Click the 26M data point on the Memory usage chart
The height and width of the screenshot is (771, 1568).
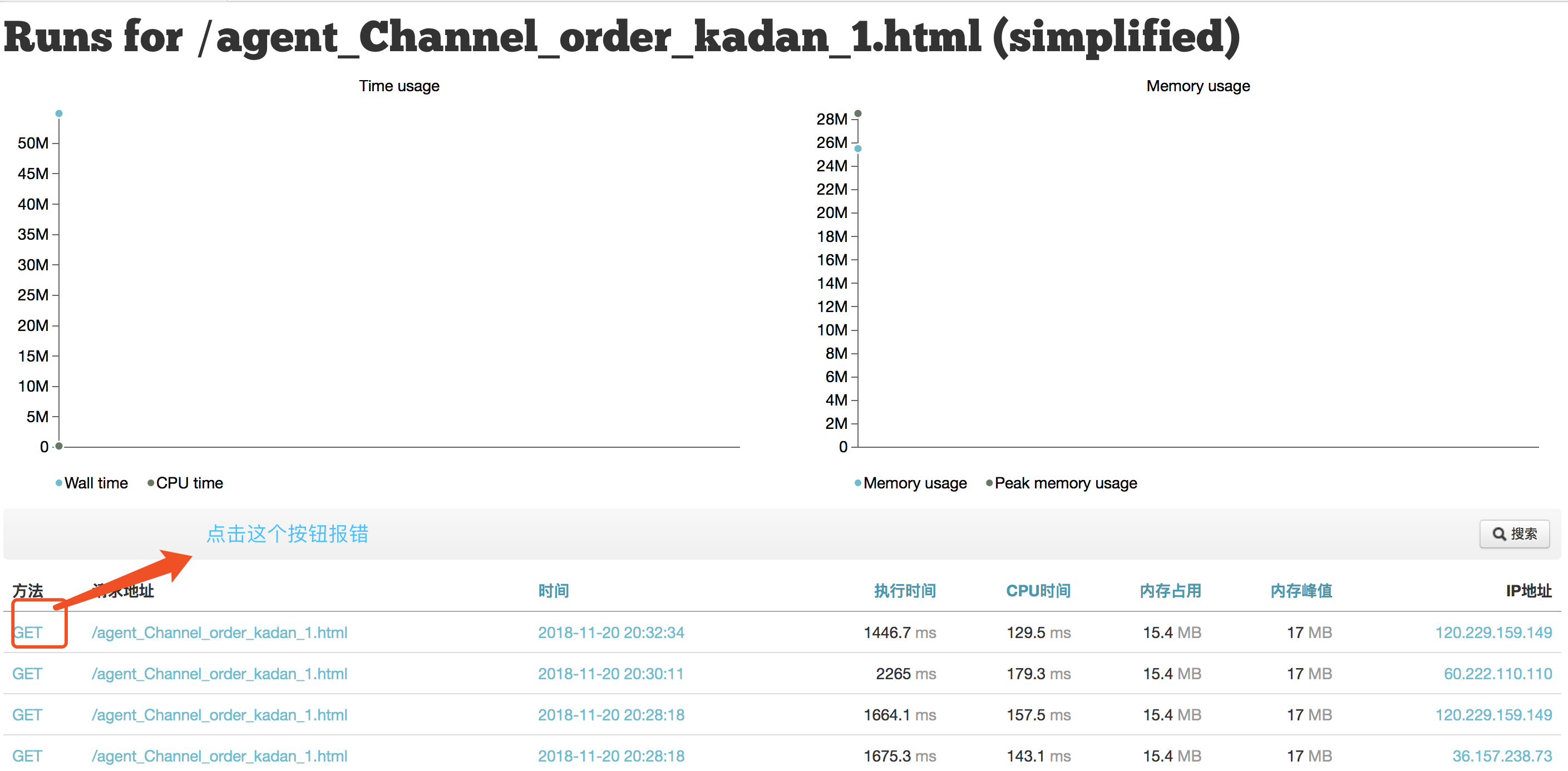click(x=858, y=148)
